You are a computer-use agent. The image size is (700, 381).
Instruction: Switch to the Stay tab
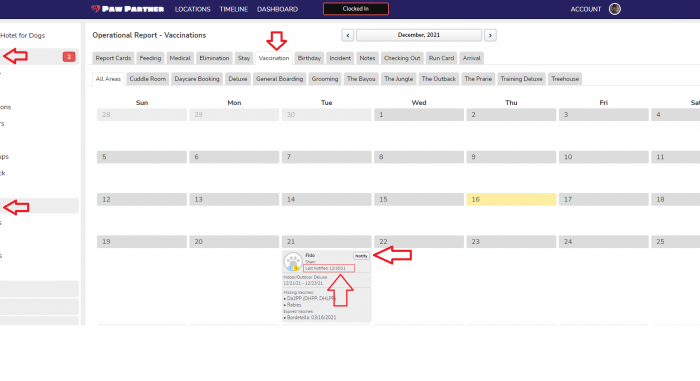pyautogui.click(x=244, y=58)
